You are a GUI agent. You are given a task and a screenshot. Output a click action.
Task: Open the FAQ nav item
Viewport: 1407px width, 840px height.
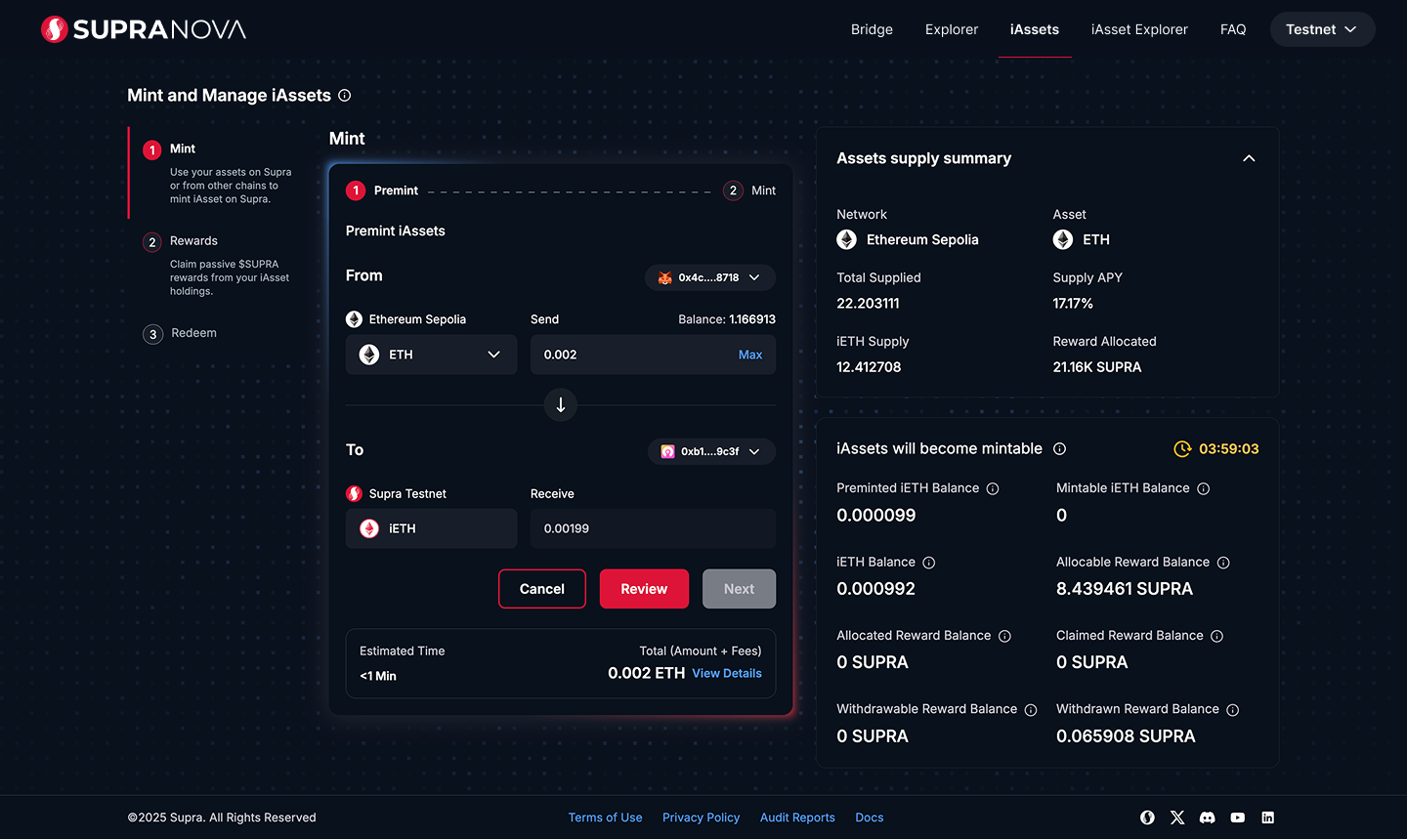click(x=1233, y=29)
